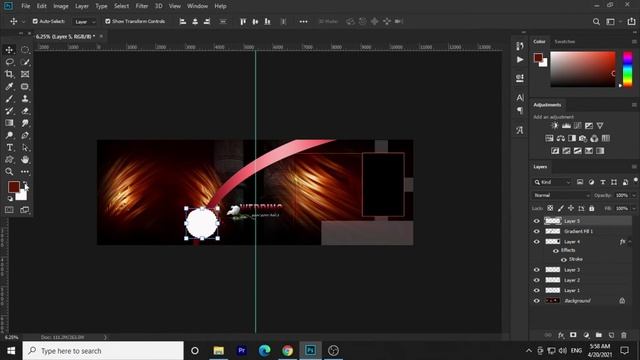The height and width of the screenshot is (360, 640).
Task: Select the Eyedropper tool
Action: (x=9, y=87)
